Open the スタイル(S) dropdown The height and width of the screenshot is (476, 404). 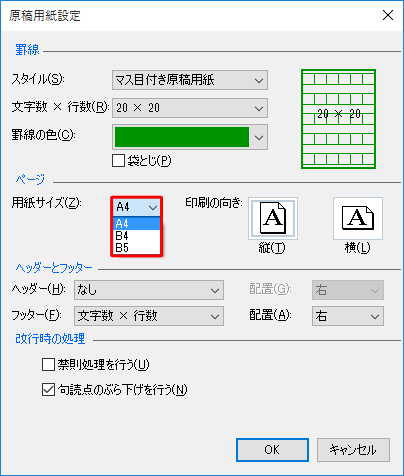[190, 80]
